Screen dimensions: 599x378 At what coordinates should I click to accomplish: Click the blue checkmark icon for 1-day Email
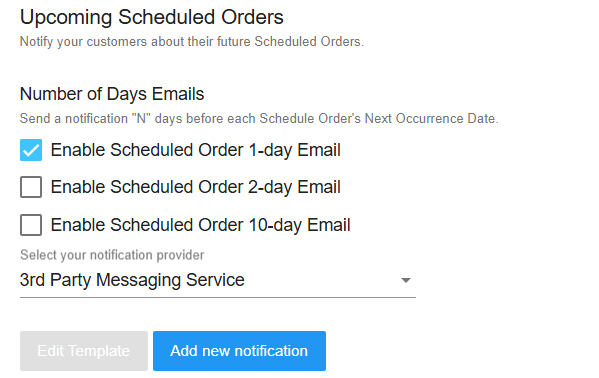tap(31, 150)
